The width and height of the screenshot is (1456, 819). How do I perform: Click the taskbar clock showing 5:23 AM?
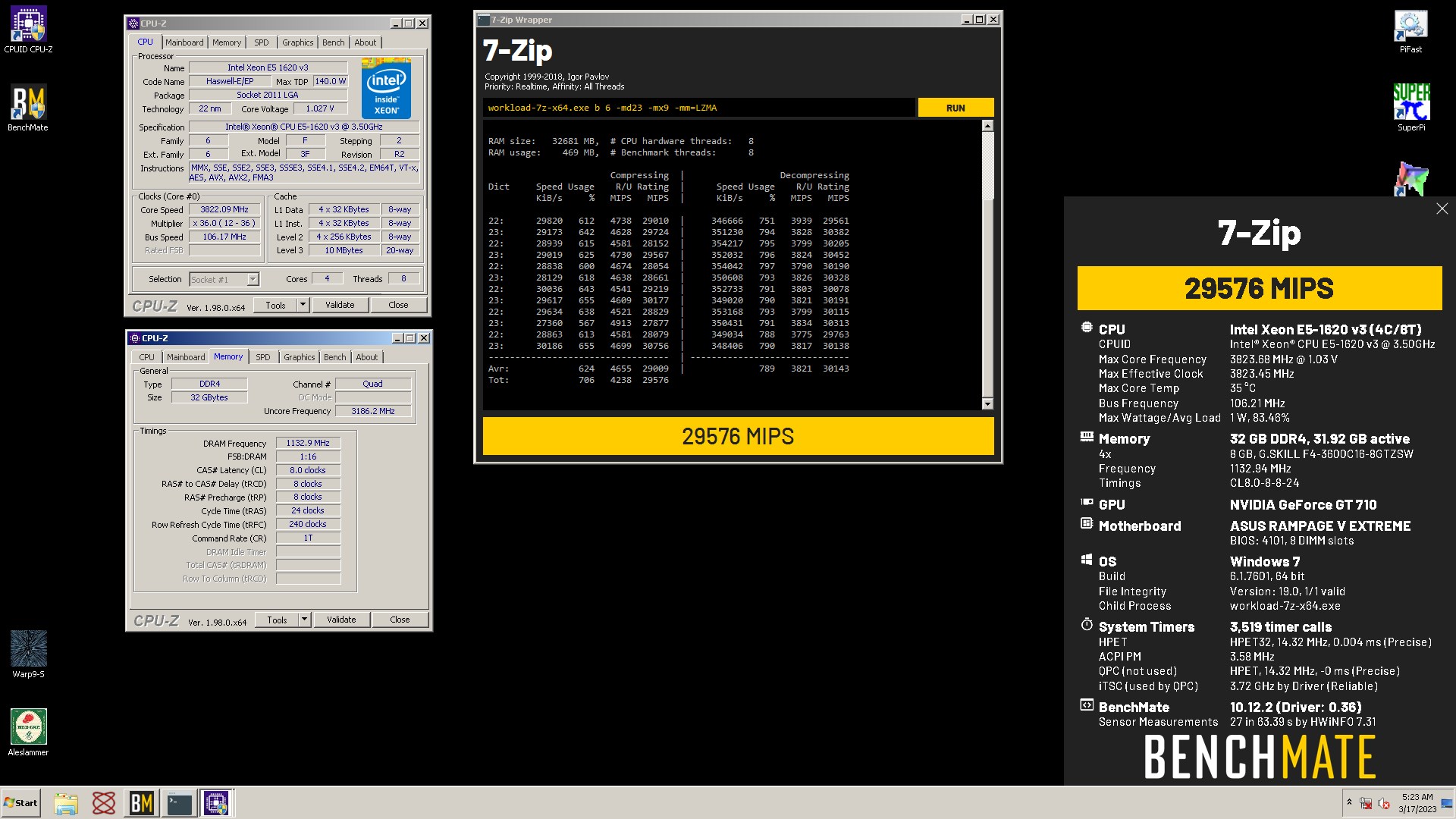1417,803
